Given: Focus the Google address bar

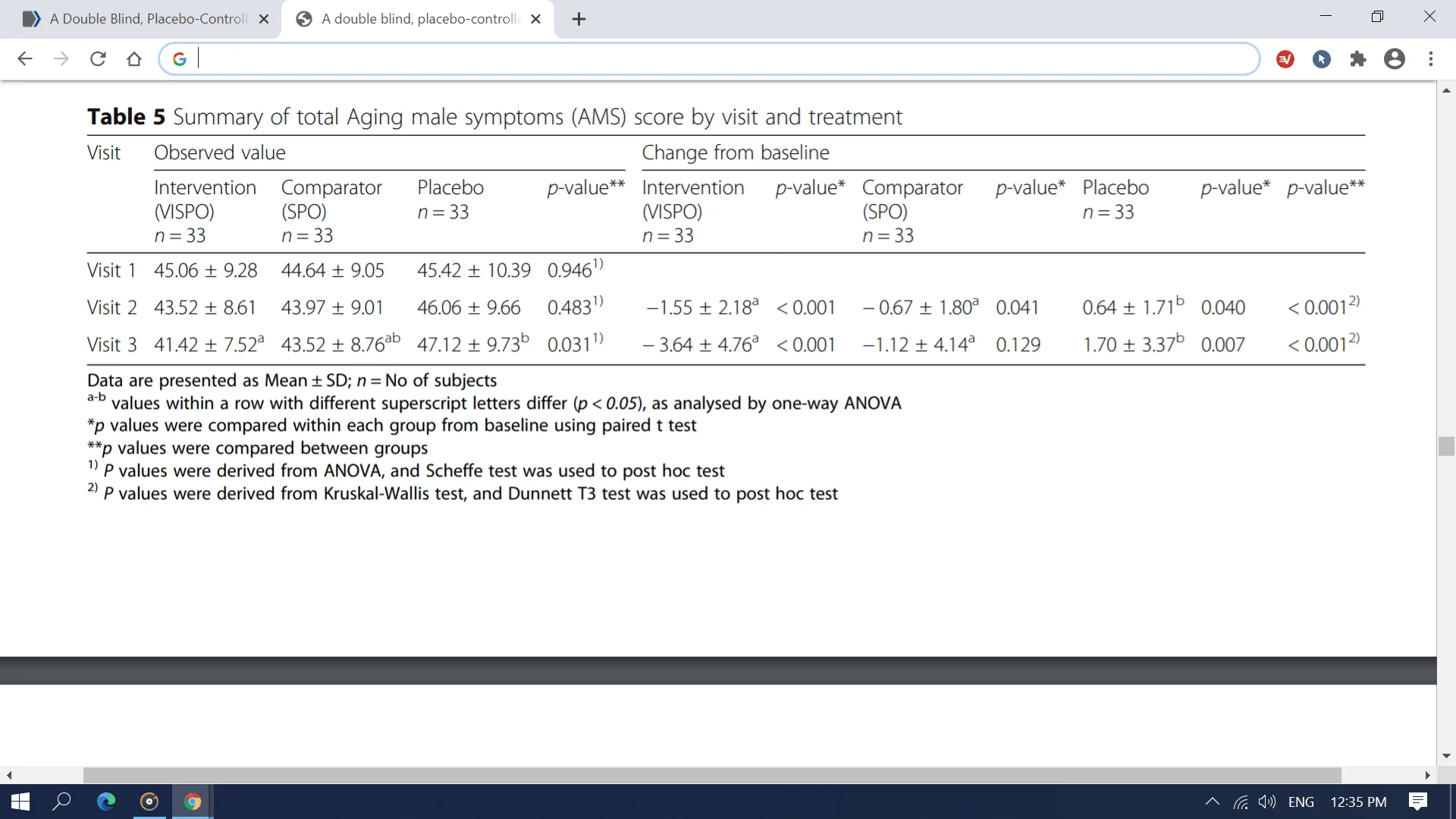Looking at the screenshot, I should [x=709, y=59].
